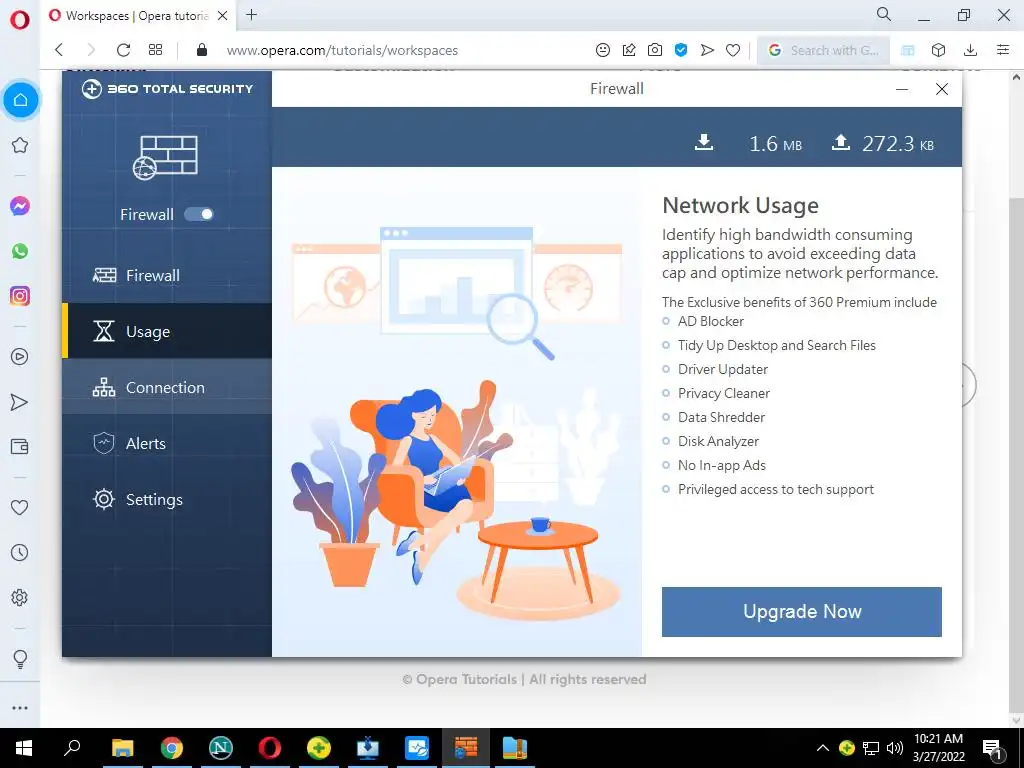
Task: Close the 360 Firewall window
Action: point(942,89)
